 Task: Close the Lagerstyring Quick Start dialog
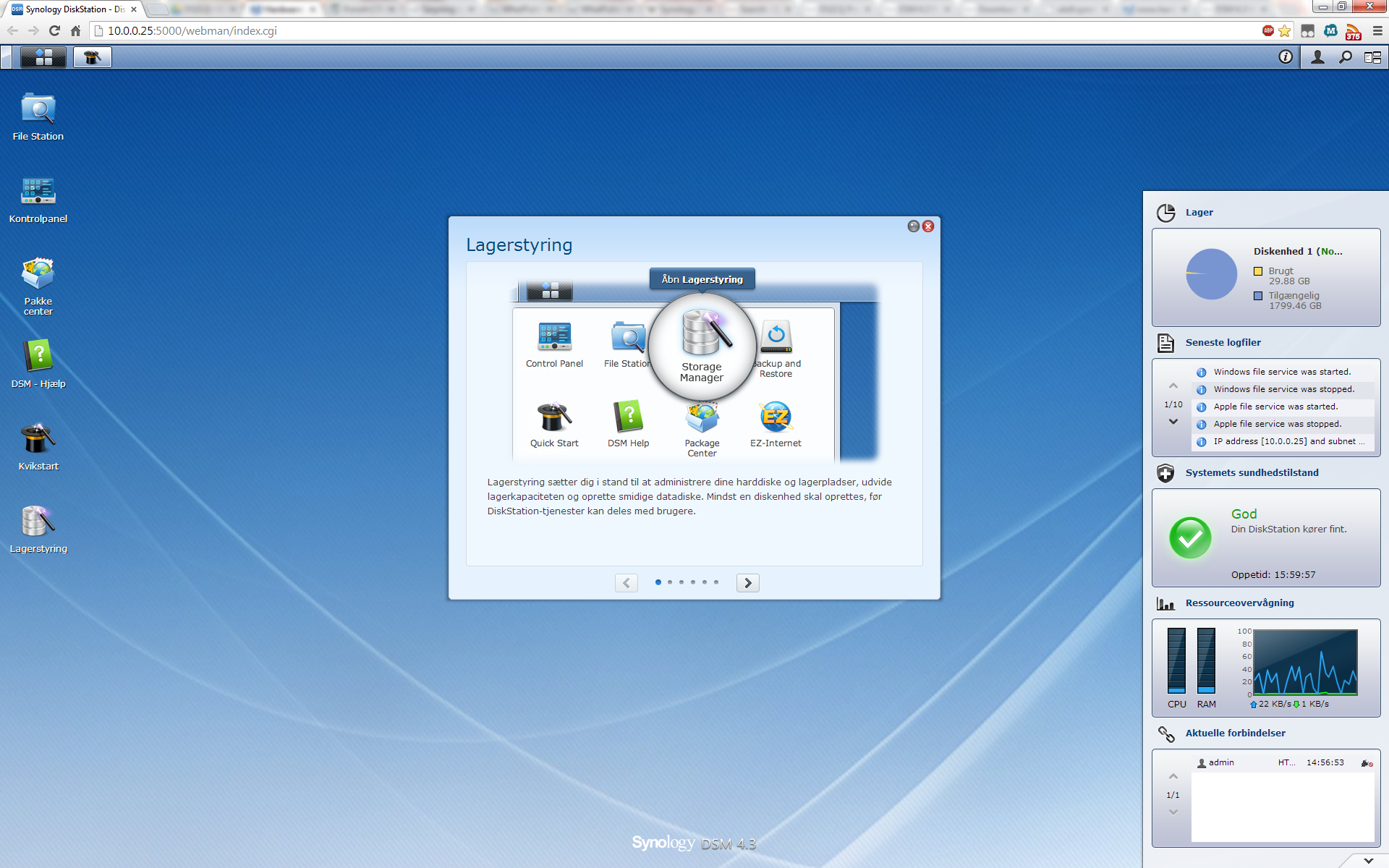[x=928, y=226]
